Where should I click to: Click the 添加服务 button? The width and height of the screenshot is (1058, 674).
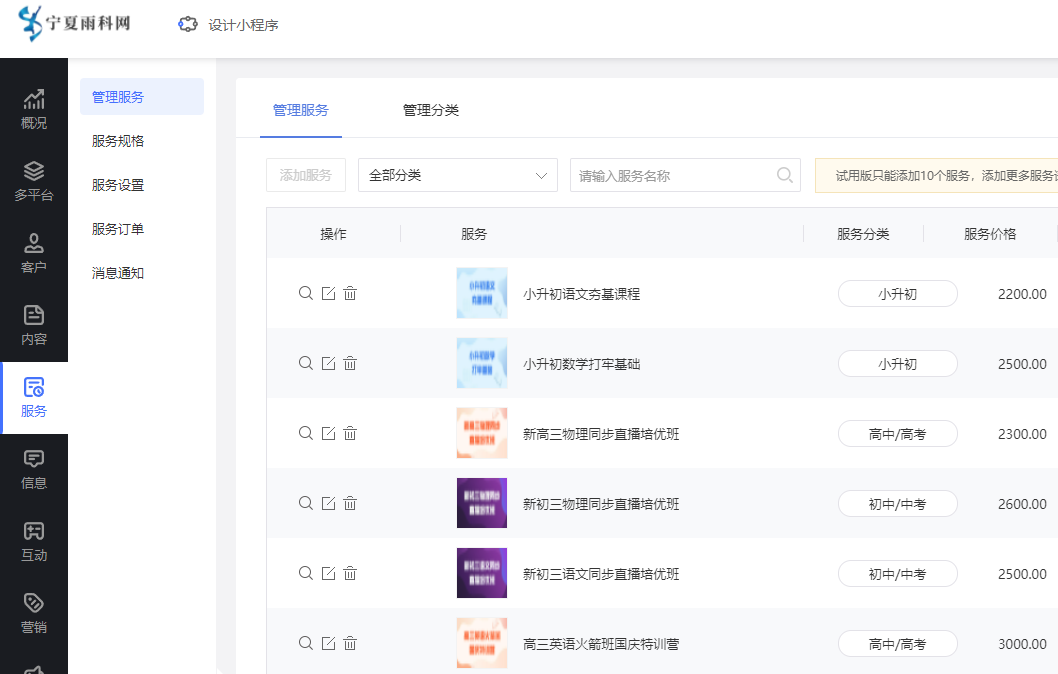(x=306, y=175)
